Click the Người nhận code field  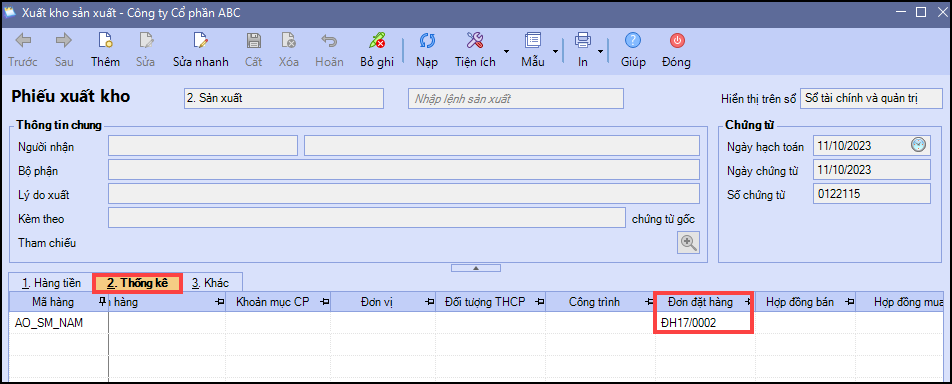203,146
